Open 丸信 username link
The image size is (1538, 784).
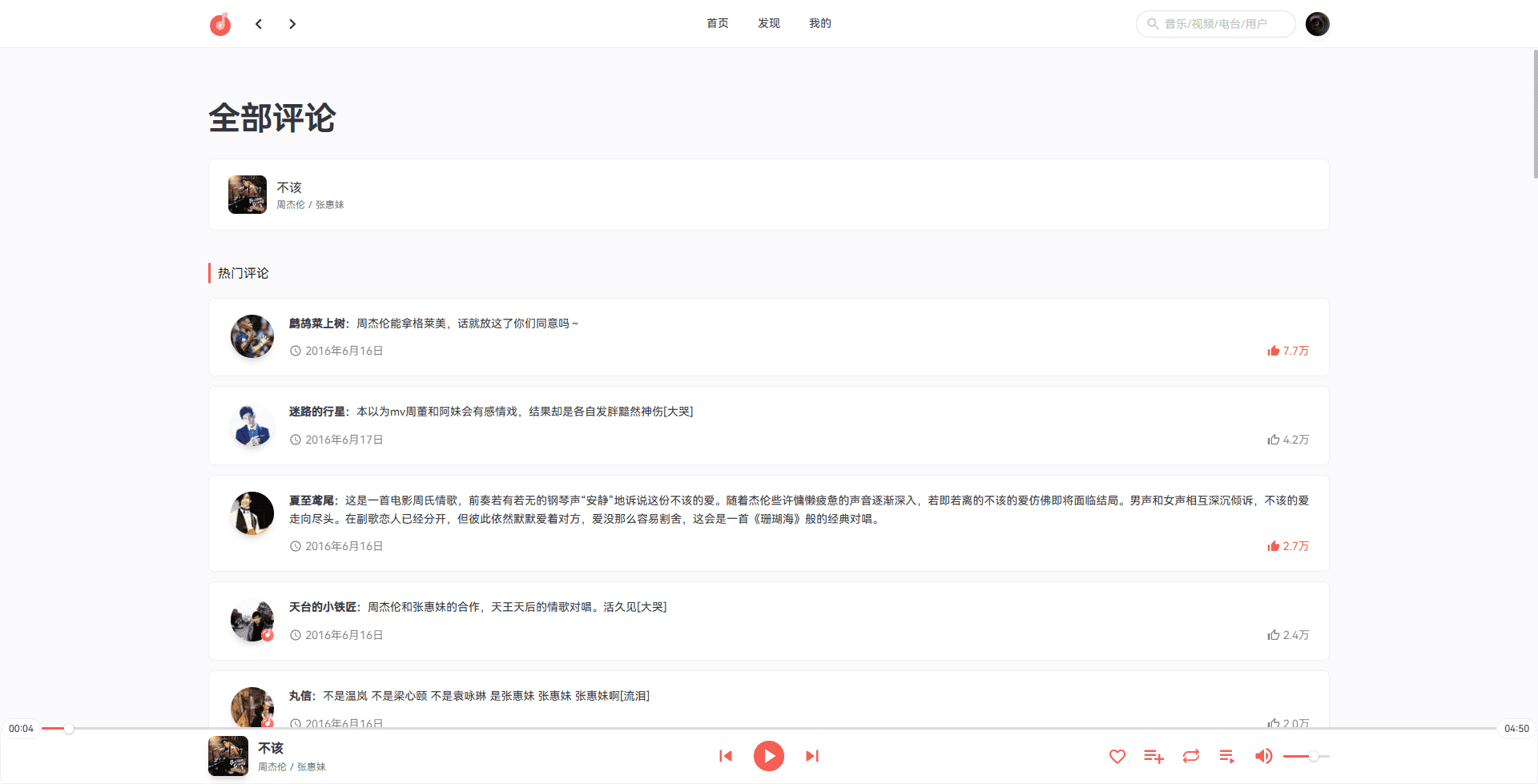click(300, 696)
